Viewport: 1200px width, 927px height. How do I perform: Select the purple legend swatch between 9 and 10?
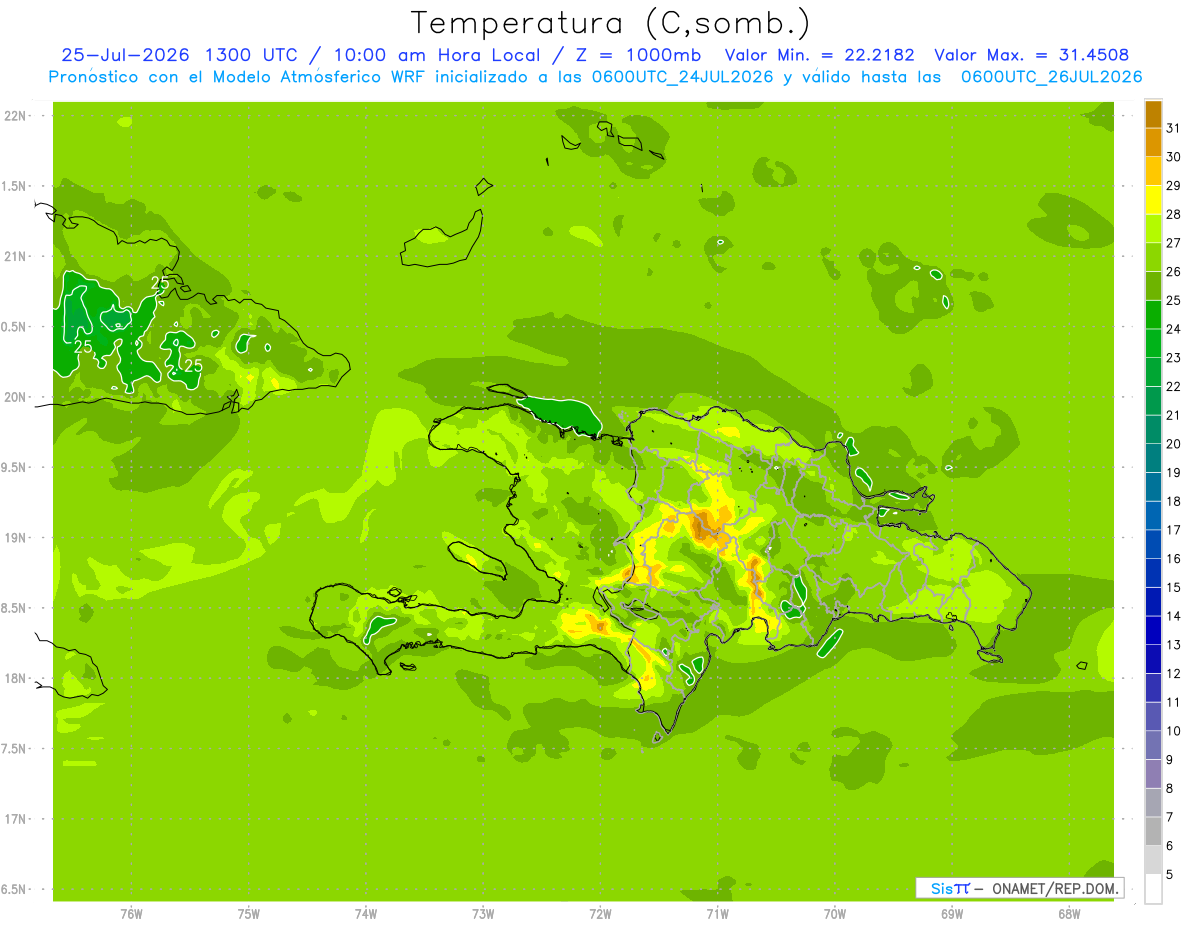pyautogui.click(x=1153, y=746)
